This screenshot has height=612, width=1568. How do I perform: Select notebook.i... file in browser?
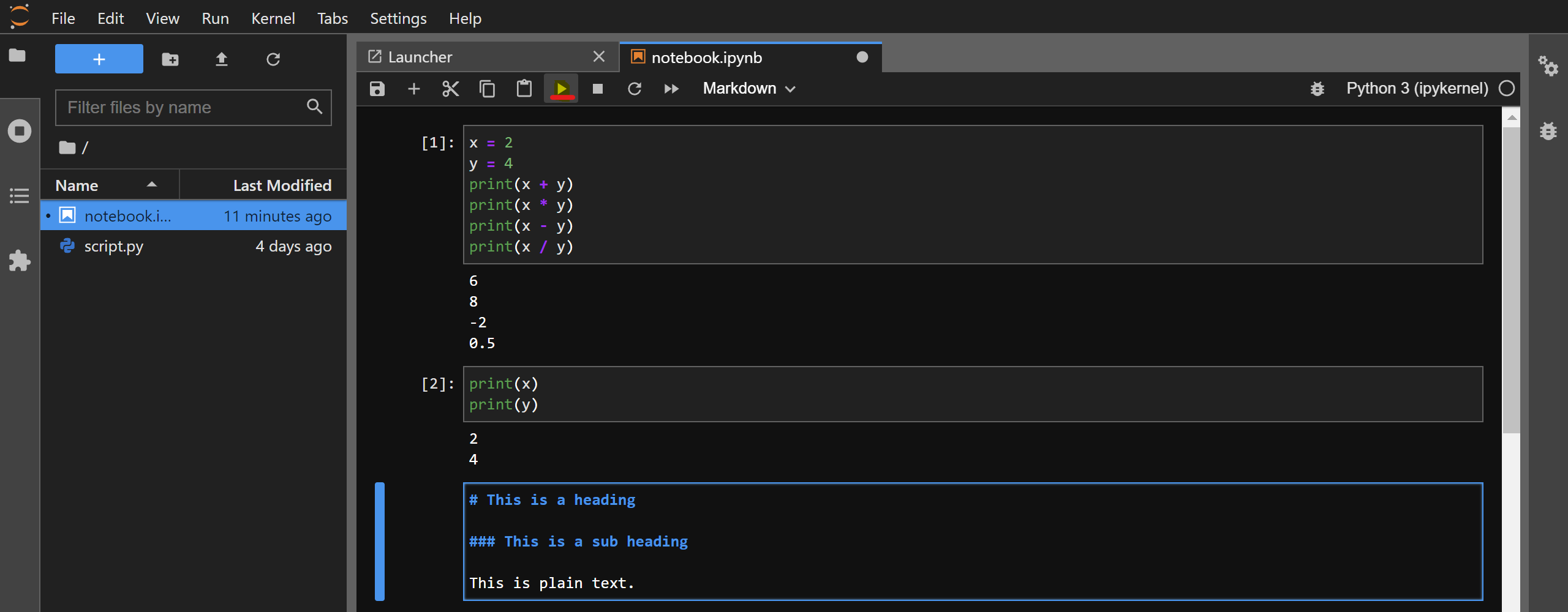tap(194, 215)
